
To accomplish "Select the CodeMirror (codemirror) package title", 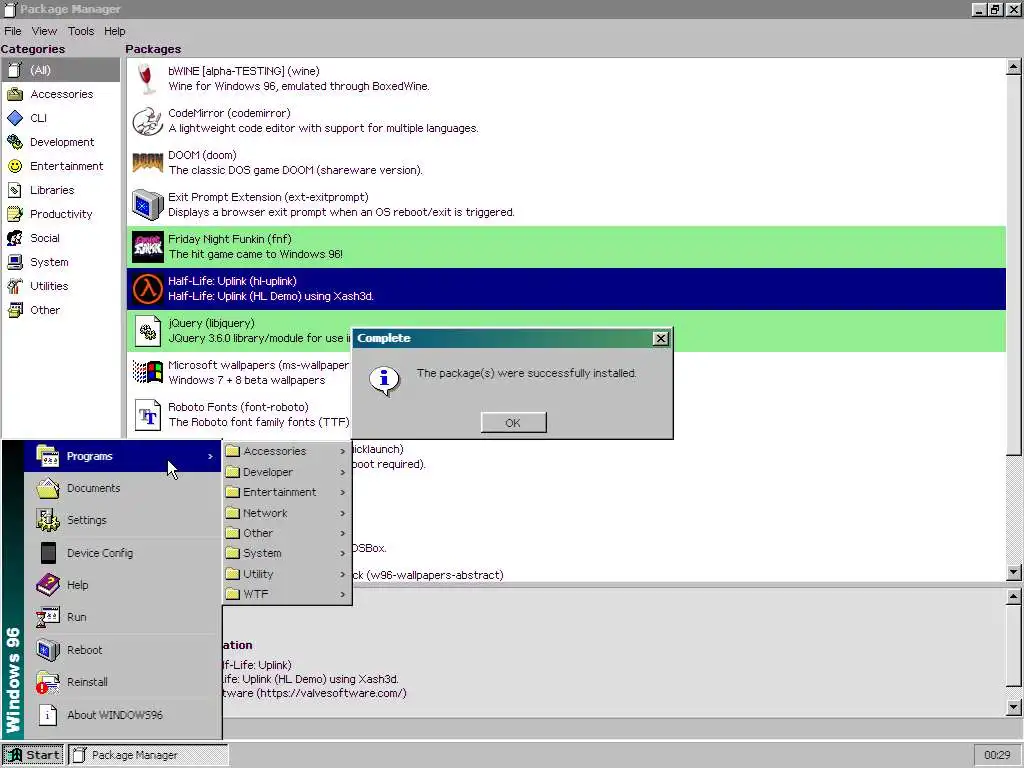I will click(229, 113).
